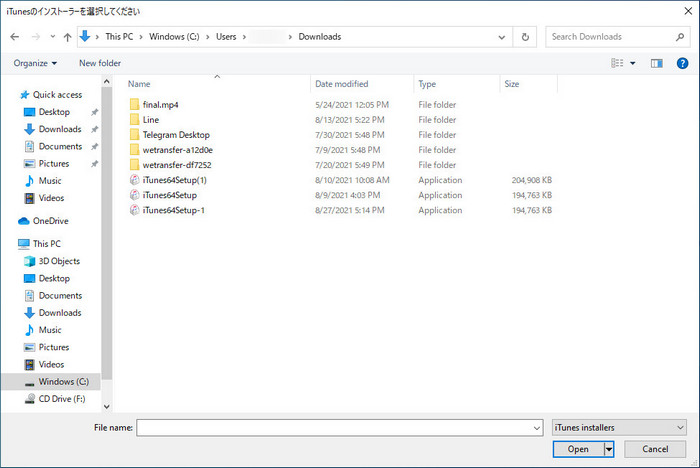Click Windows (C:) in the address breadcrumb

174,37
